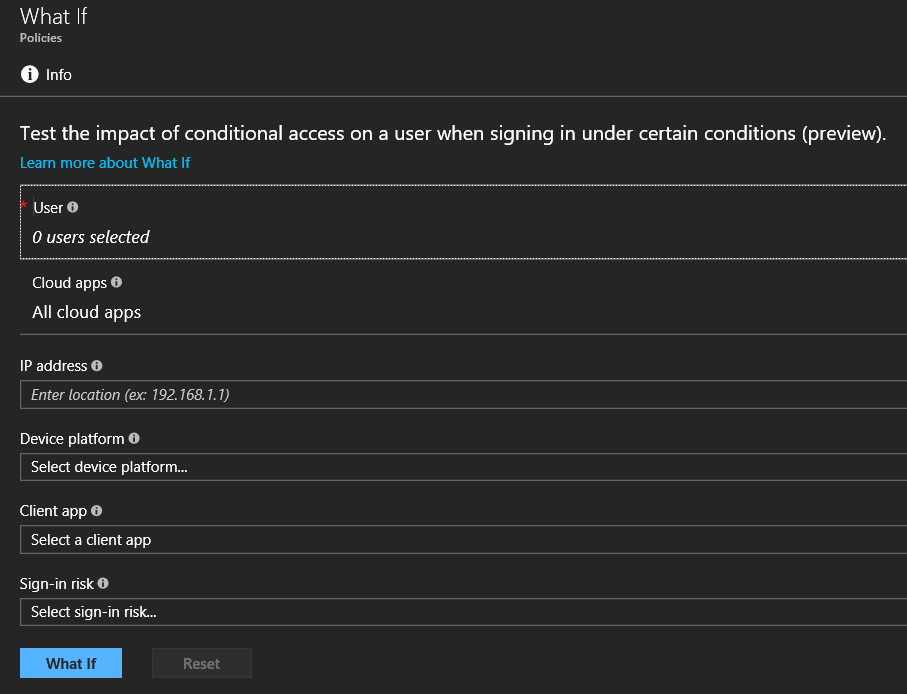
Task: Click info tooltip icon beside Cloud apps
Action: point(117,283)
